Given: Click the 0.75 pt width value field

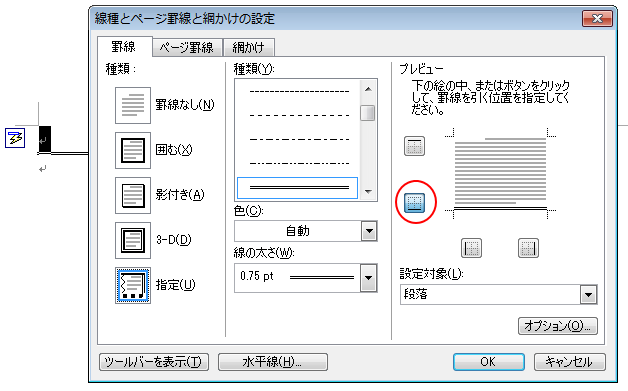Looking at the screenshot, I should pos(297,278).
